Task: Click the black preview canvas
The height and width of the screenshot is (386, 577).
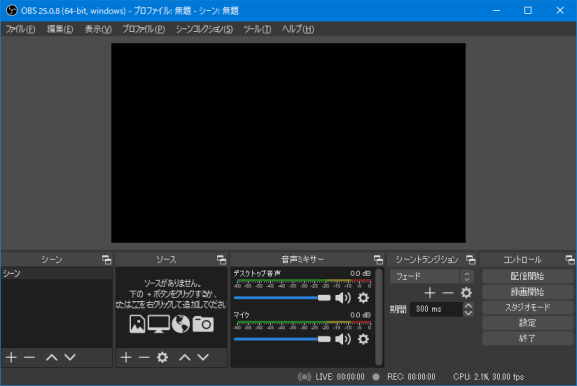Action: click(288, 143)
